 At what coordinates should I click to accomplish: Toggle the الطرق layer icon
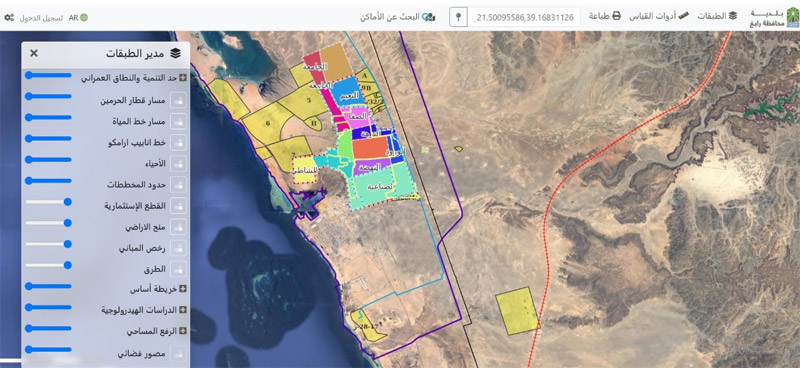click(178, 268)
